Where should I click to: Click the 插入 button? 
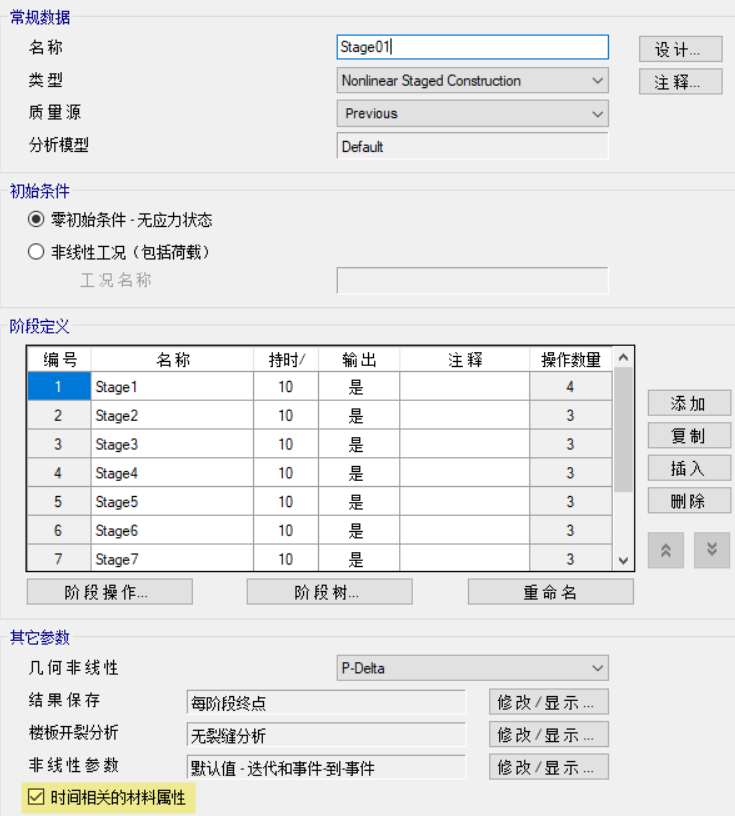(688, 468)
